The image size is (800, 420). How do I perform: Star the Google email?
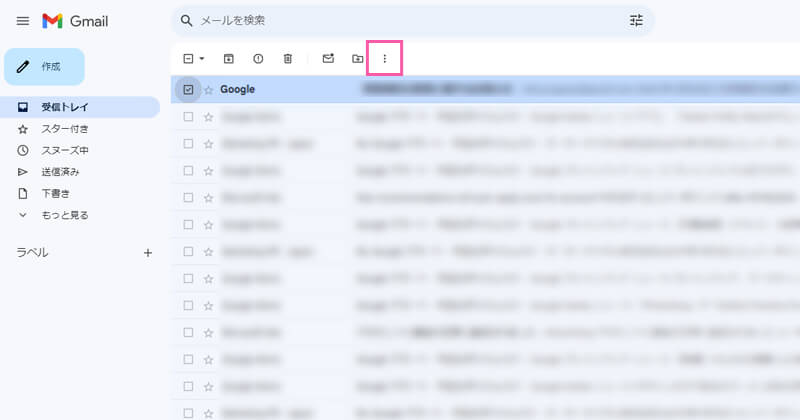209,90
